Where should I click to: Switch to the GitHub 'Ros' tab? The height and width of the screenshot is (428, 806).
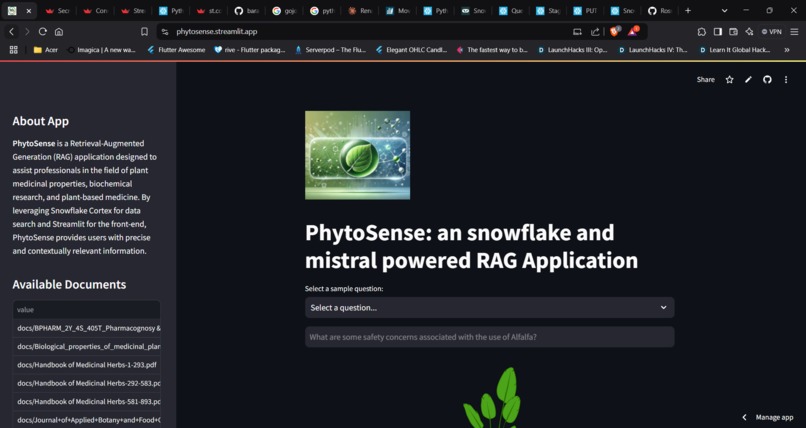coord(660,11)
